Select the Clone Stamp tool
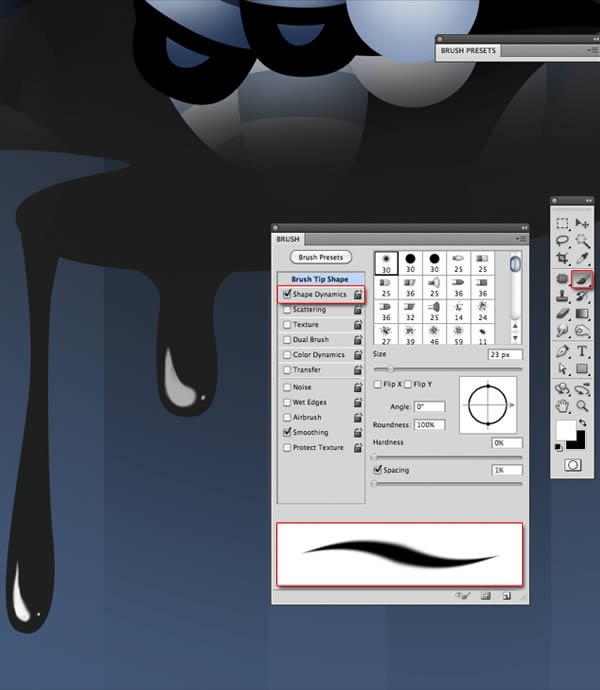Screen dimensions: 600x690 pos(562,296)
